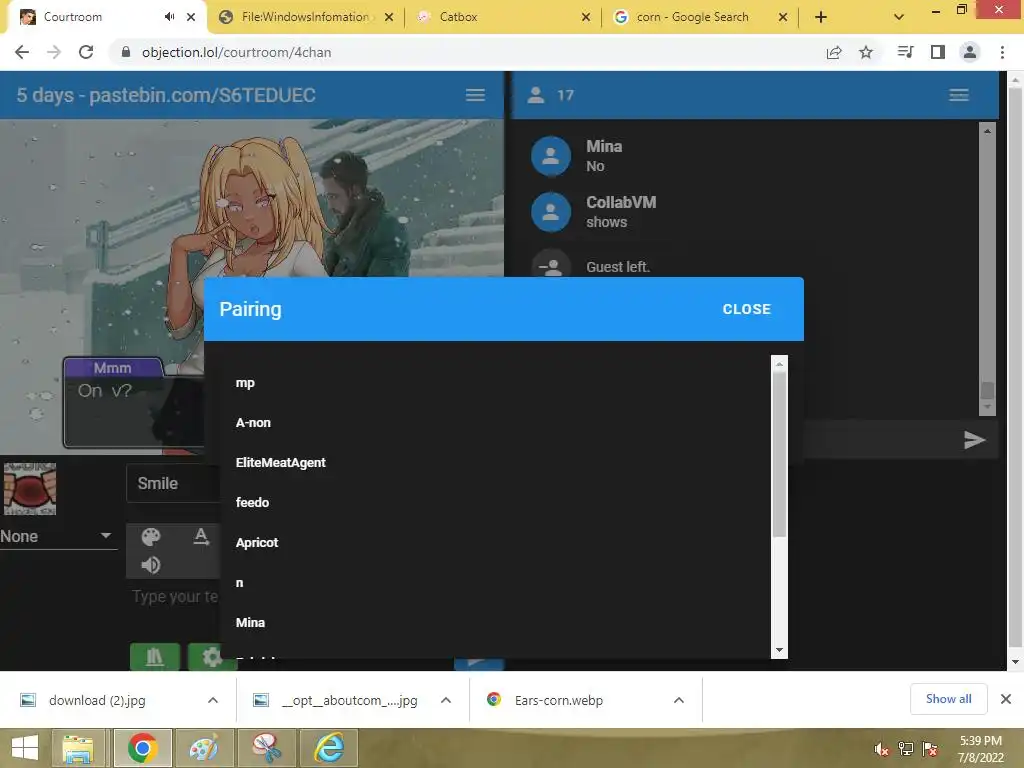Expand options for Ears-corn.webp download
The width and height of the screenshot is (1024, 768).
(x=679, y=700)
